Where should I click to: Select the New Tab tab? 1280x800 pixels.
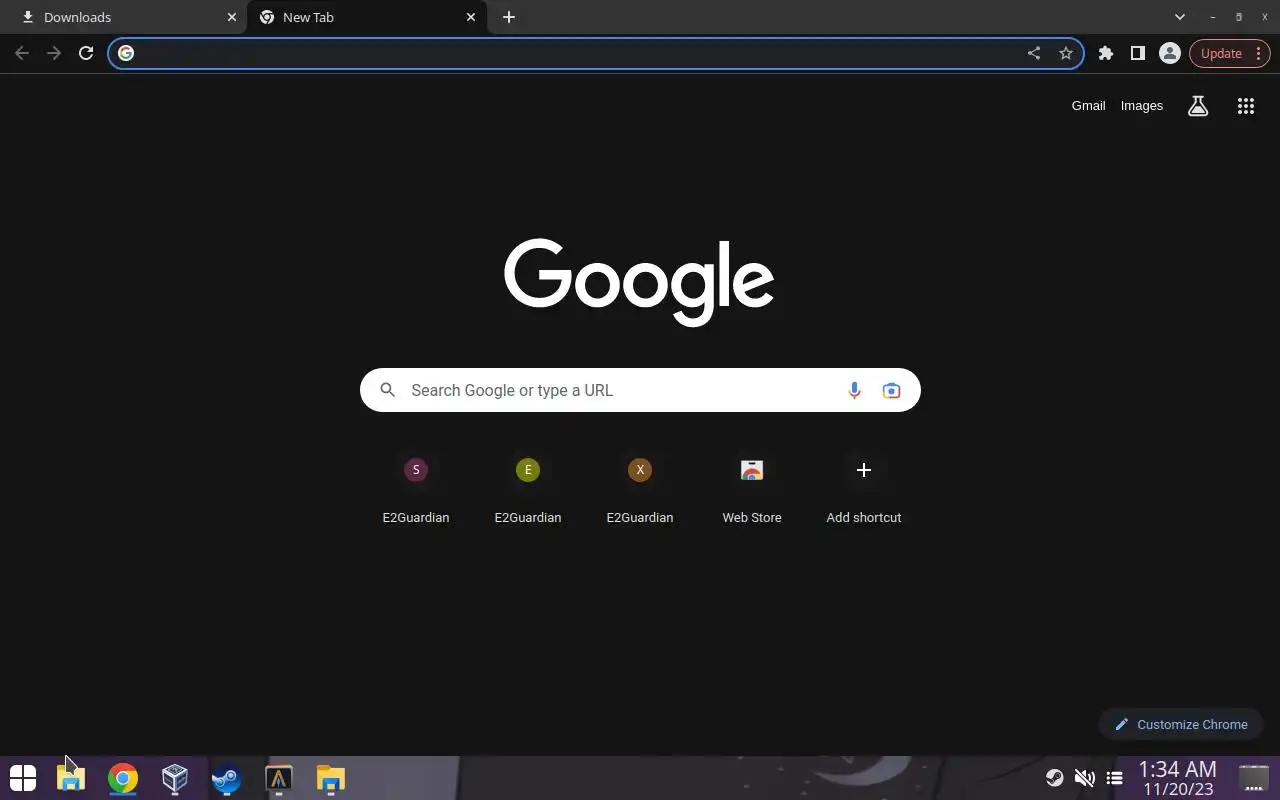point(367,17)
